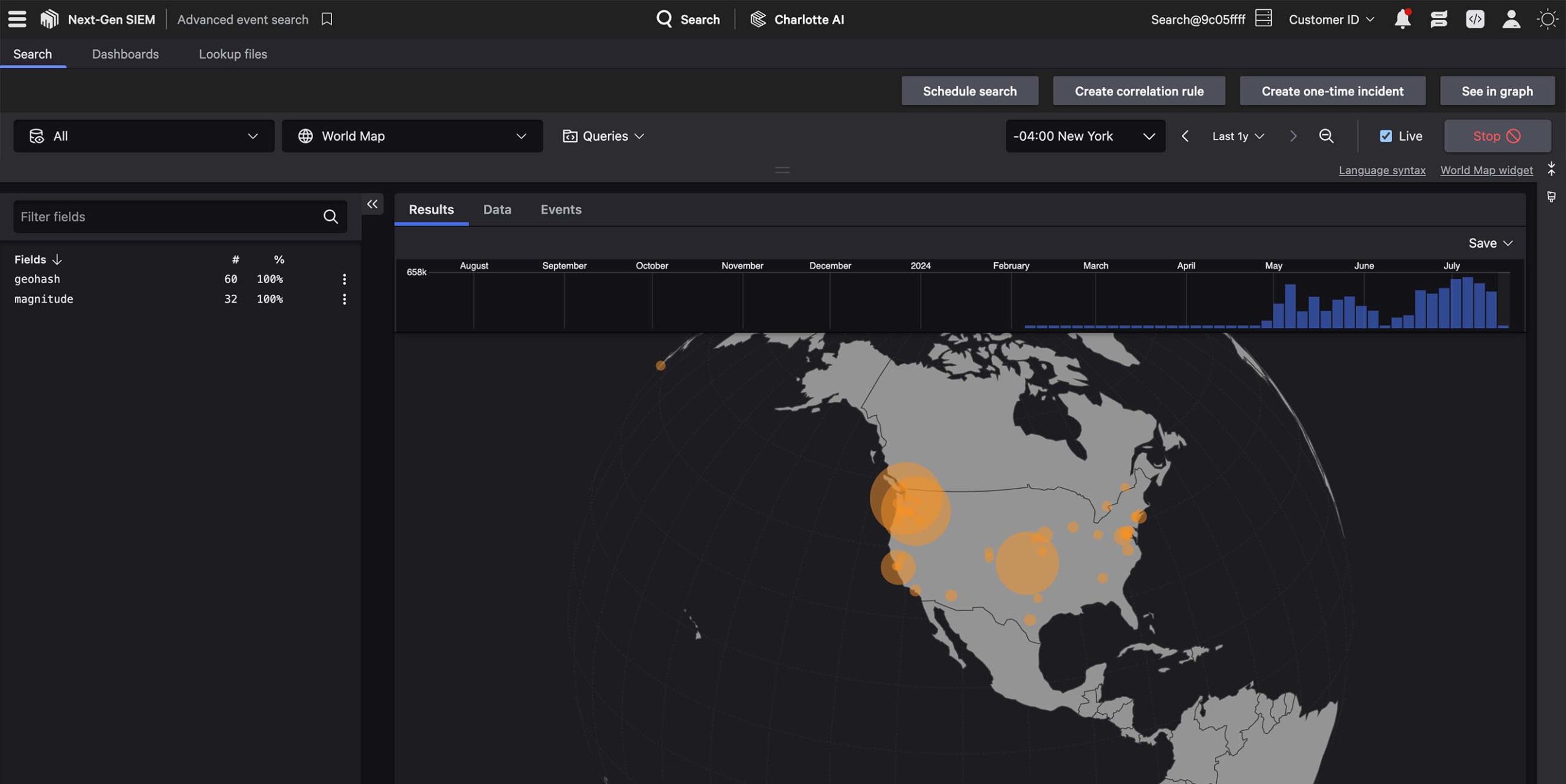Click the geohash field name
This screenshot has height=784, width=1566.
(37, 279)
